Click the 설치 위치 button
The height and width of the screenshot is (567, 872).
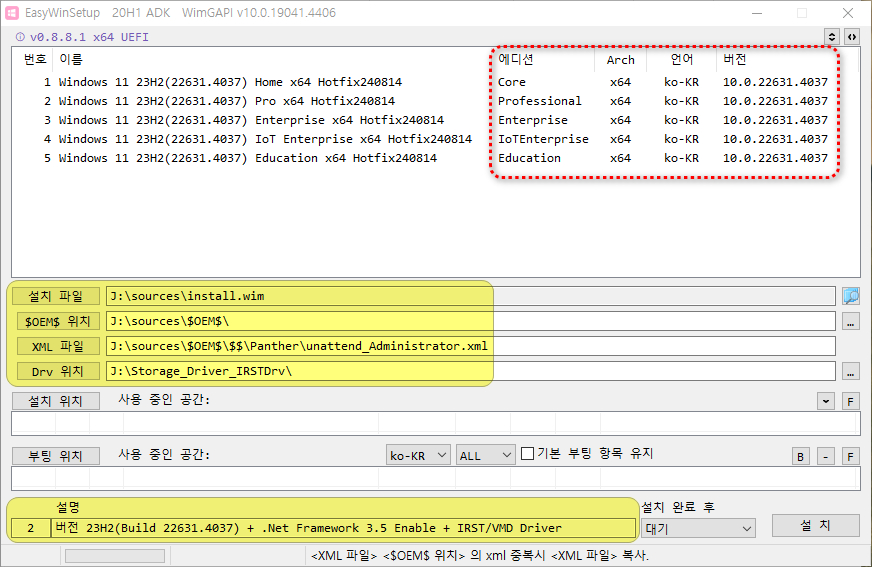coord(56,401)
